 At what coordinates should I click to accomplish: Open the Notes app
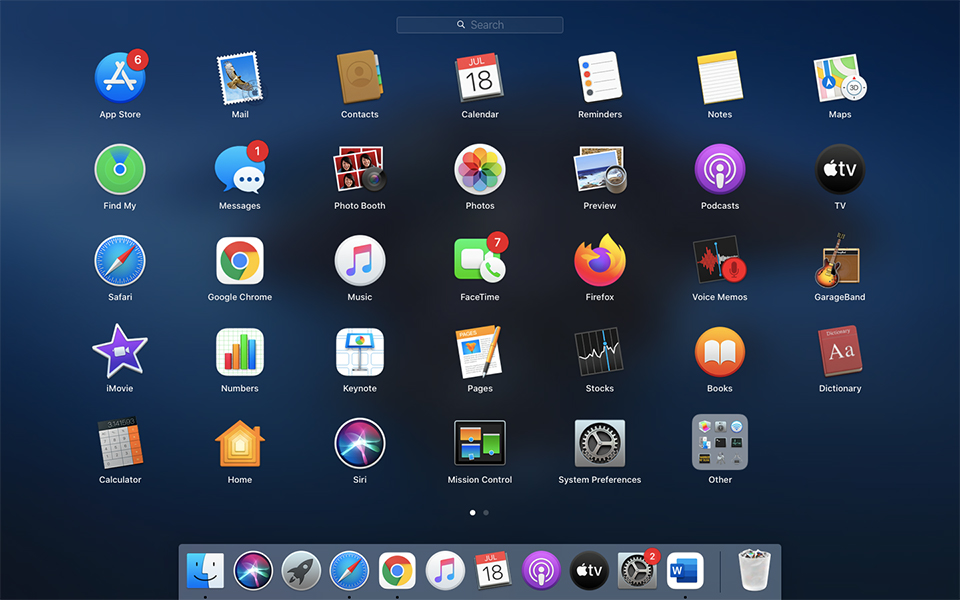point(720,78)
